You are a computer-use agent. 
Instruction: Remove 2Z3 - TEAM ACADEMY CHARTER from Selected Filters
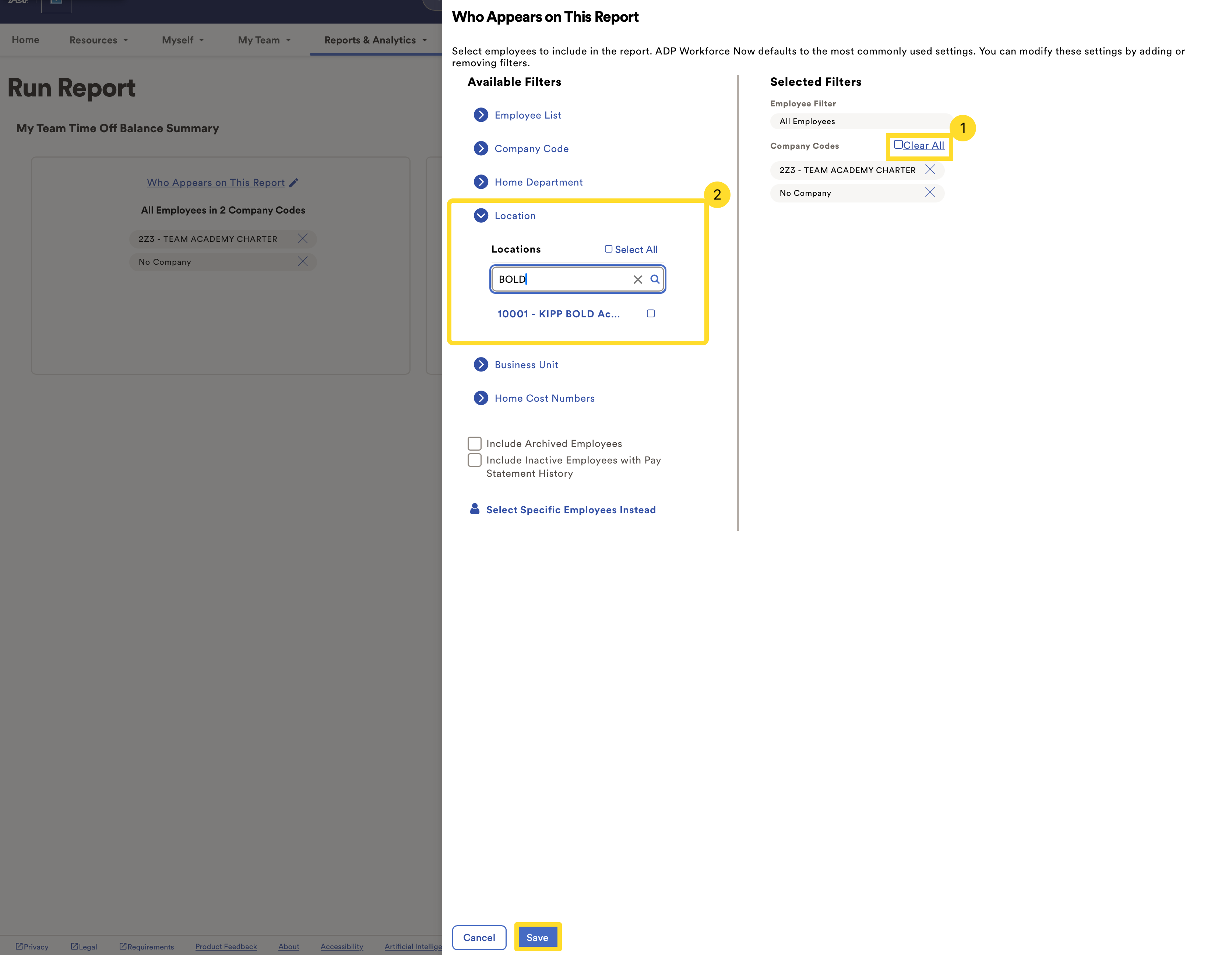click(930, 170)
